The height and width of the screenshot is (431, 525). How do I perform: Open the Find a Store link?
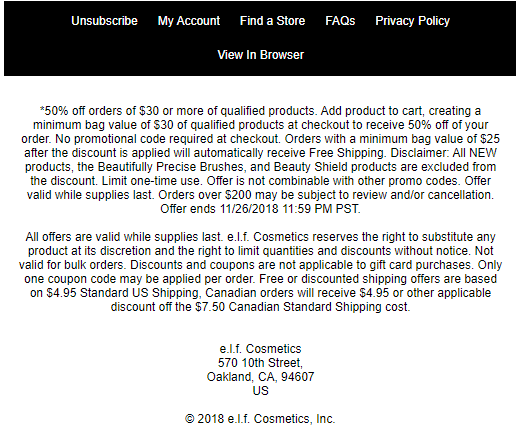(272, 21)
